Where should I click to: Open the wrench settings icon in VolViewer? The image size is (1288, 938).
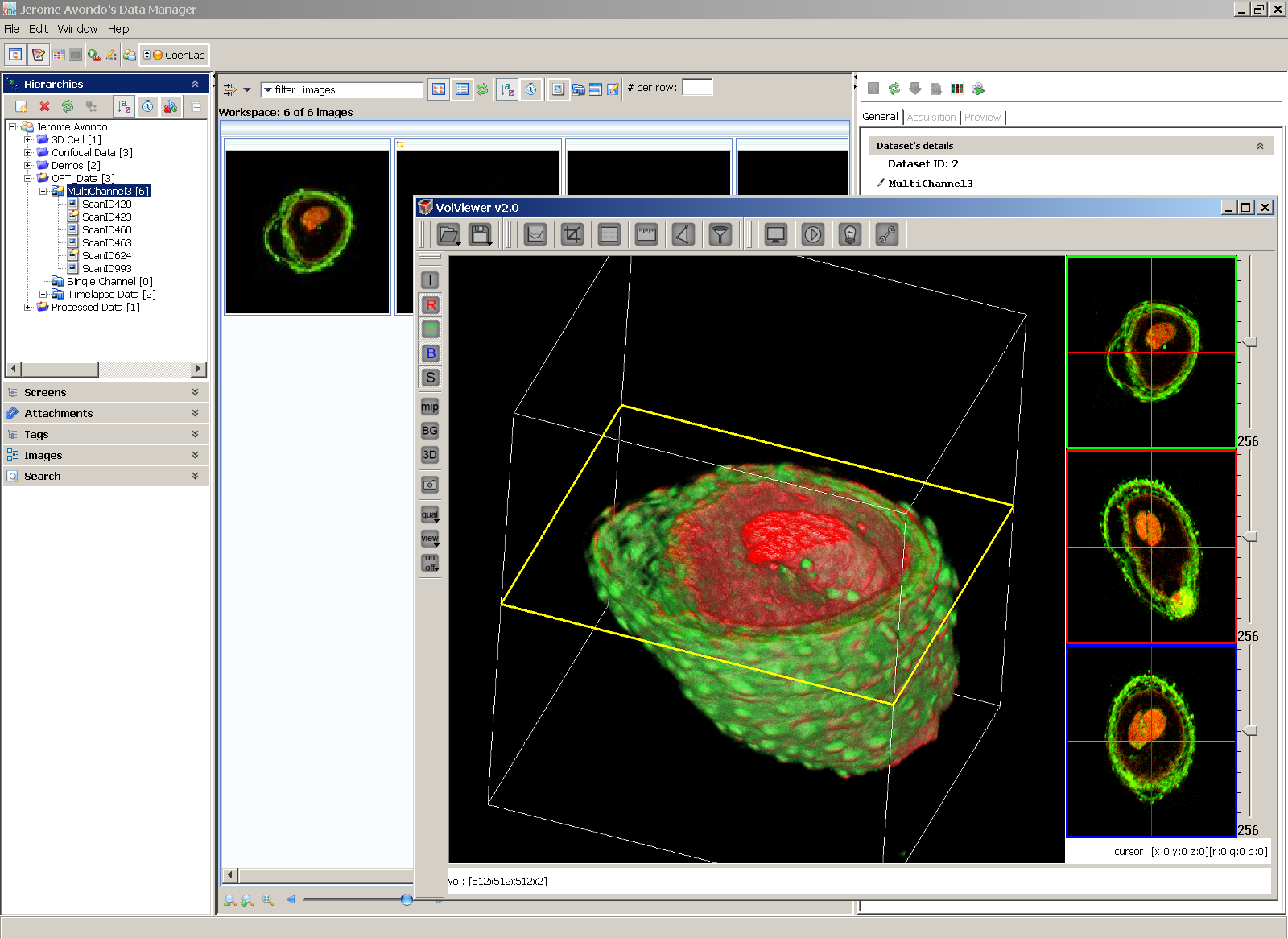[887, 234]
